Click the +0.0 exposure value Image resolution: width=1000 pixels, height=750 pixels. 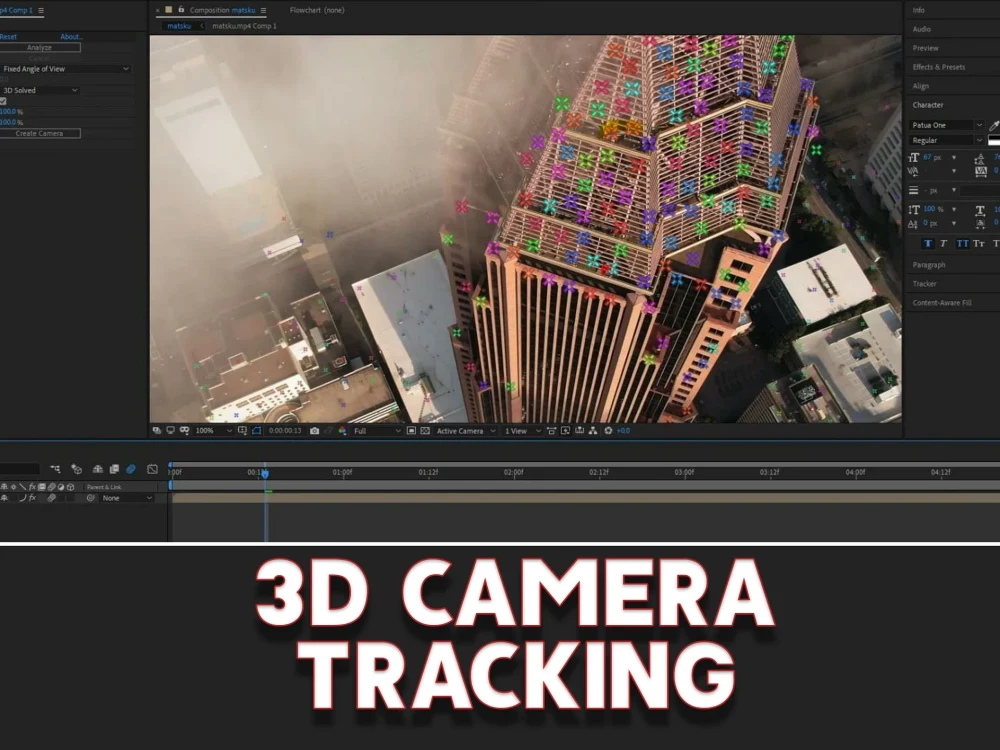623,431
